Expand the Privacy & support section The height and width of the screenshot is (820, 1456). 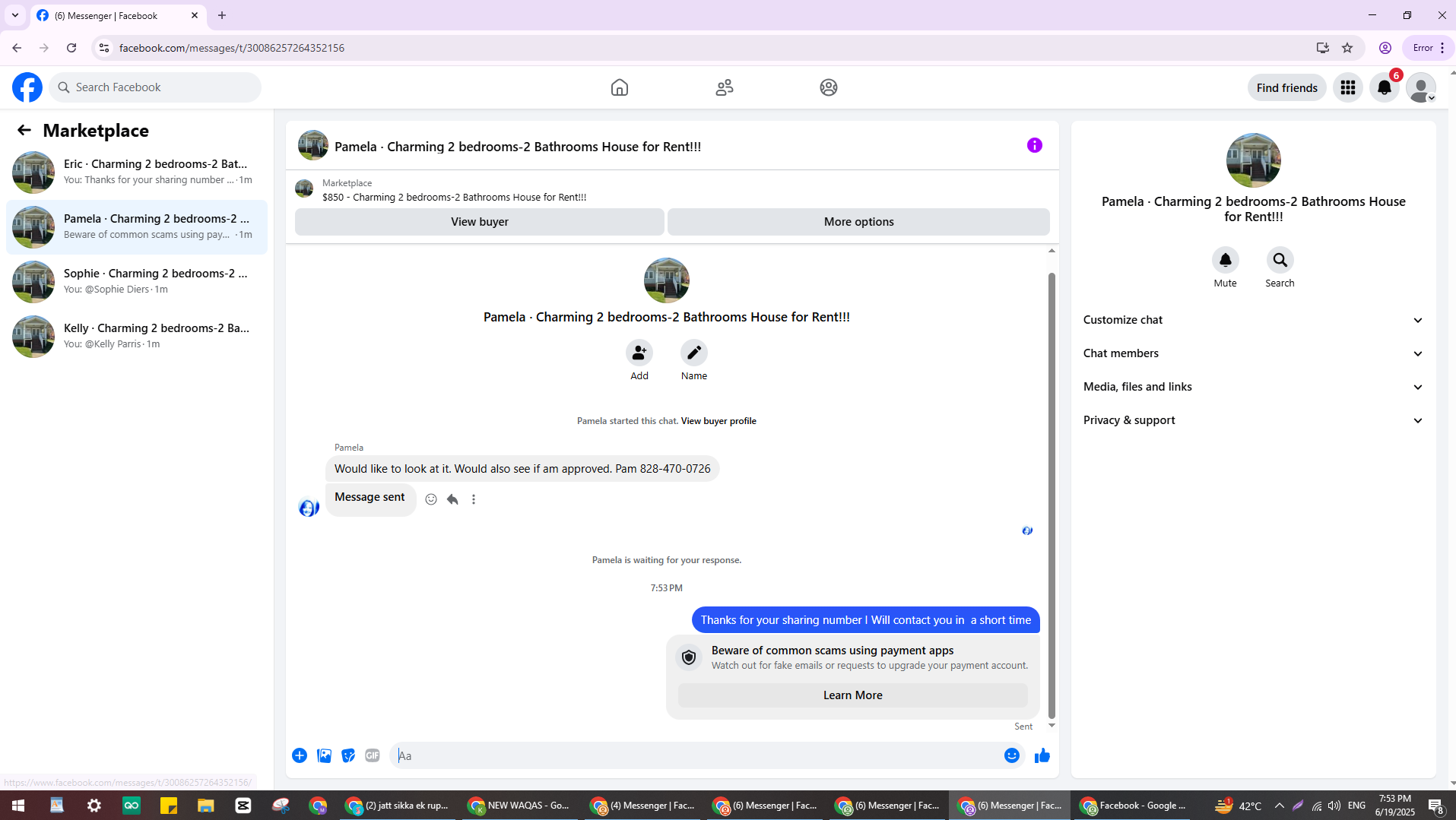(x=1254, y=420)
